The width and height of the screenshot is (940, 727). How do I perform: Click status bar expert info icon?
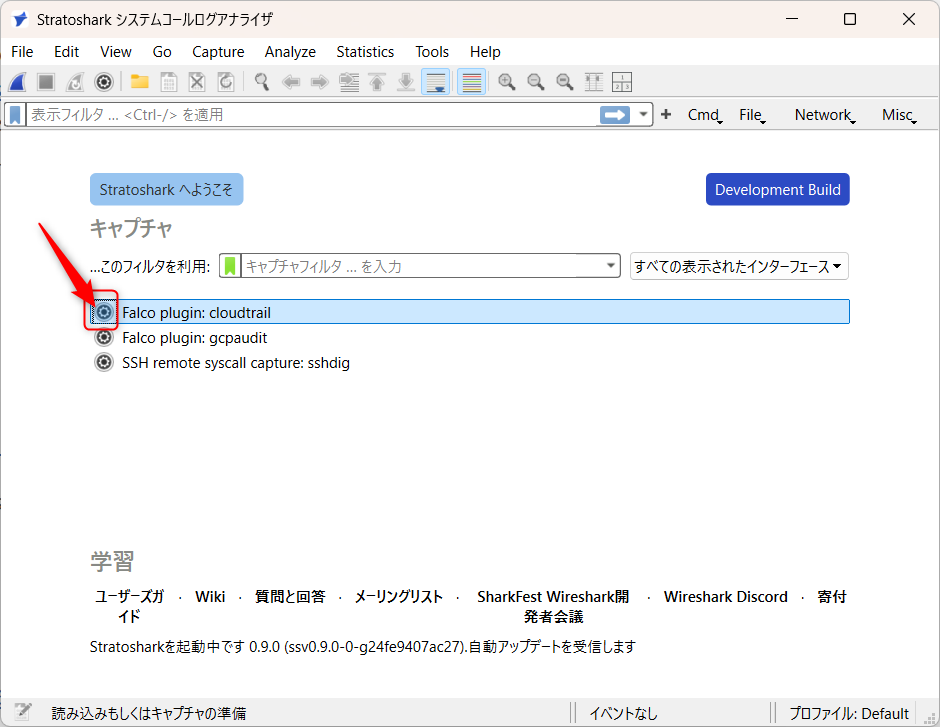click(x=23, y=712)
